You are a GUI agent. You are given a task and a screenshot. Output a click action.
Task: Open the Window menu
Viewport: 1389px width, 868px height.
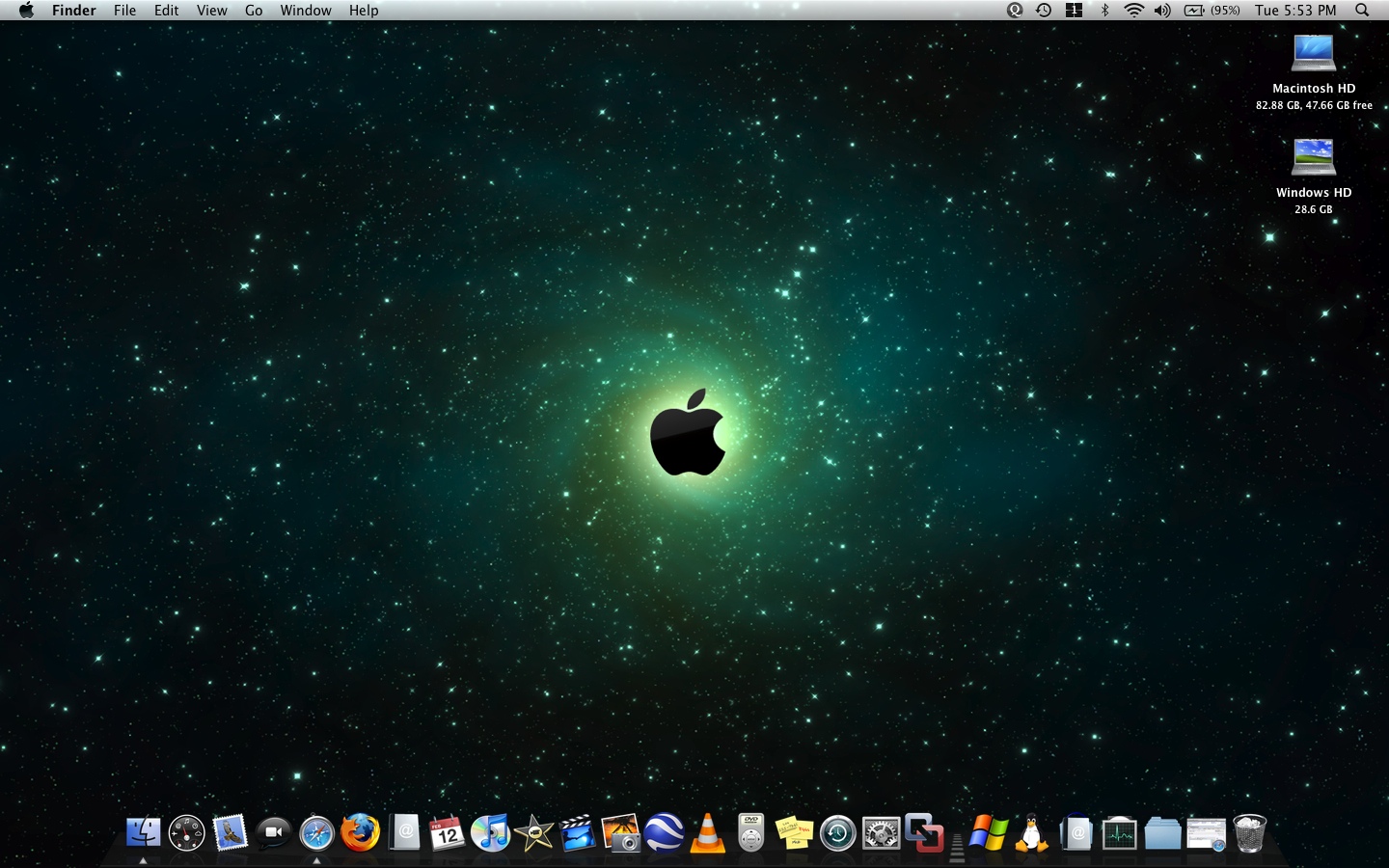[306, 10]
